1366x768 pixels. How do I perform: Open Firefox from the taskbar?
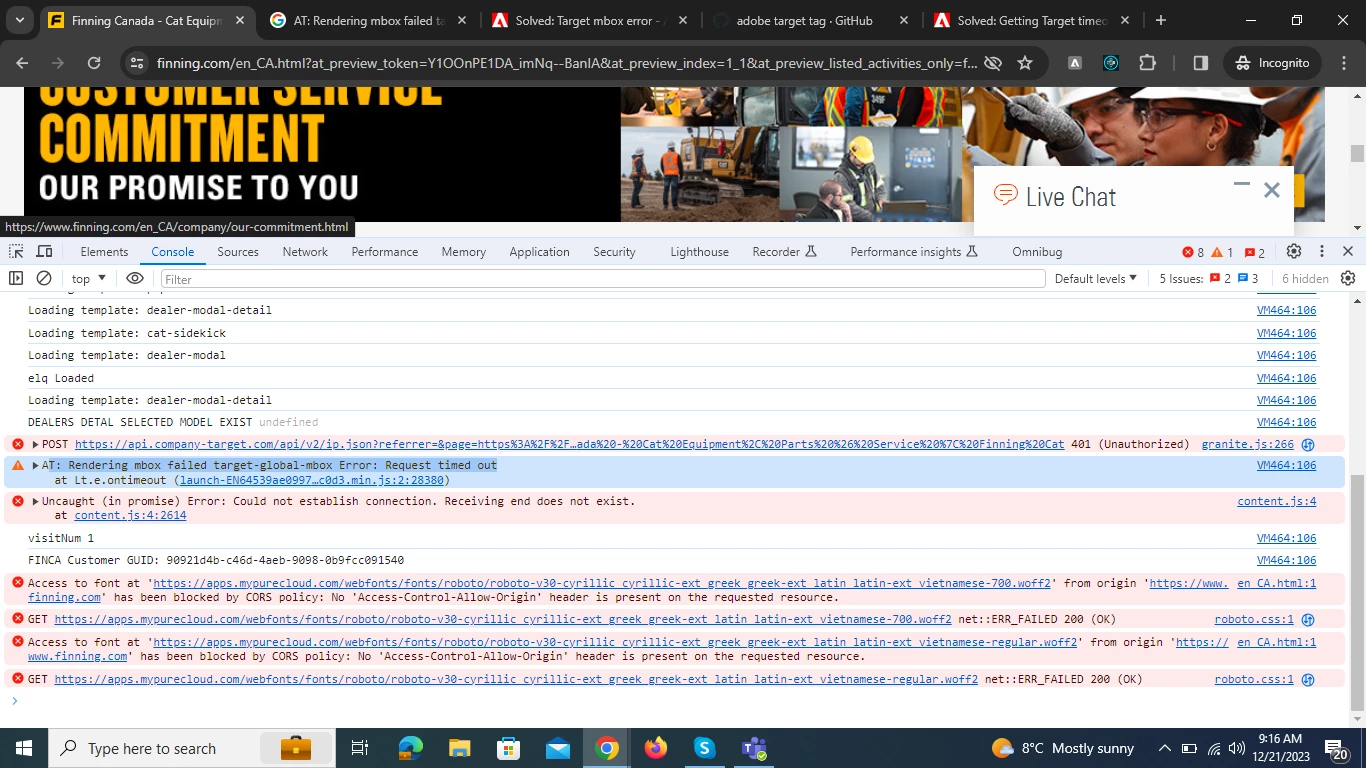pyautogui.click(x=656, y=748)
